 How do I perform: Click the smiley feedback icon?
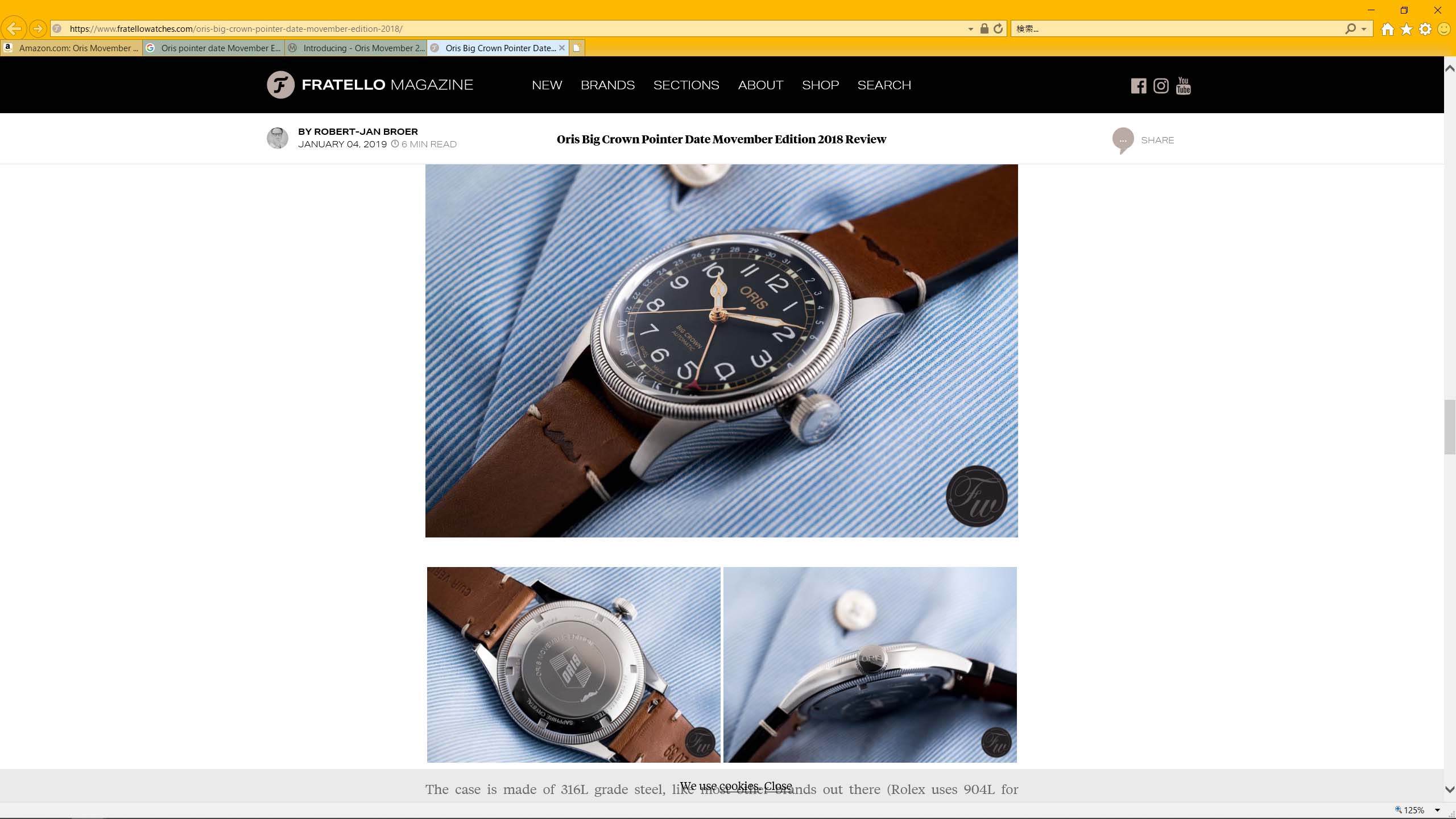coord(1444,29)
